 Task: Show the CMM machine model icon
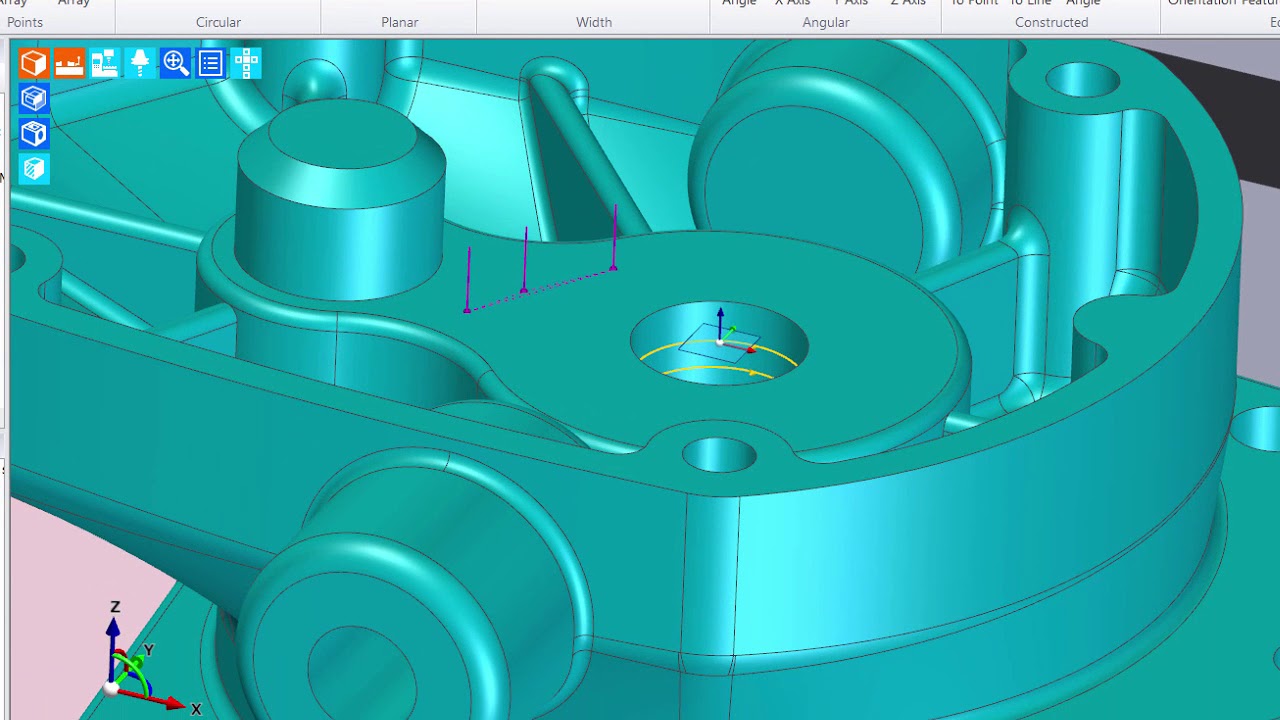(105, 63)
